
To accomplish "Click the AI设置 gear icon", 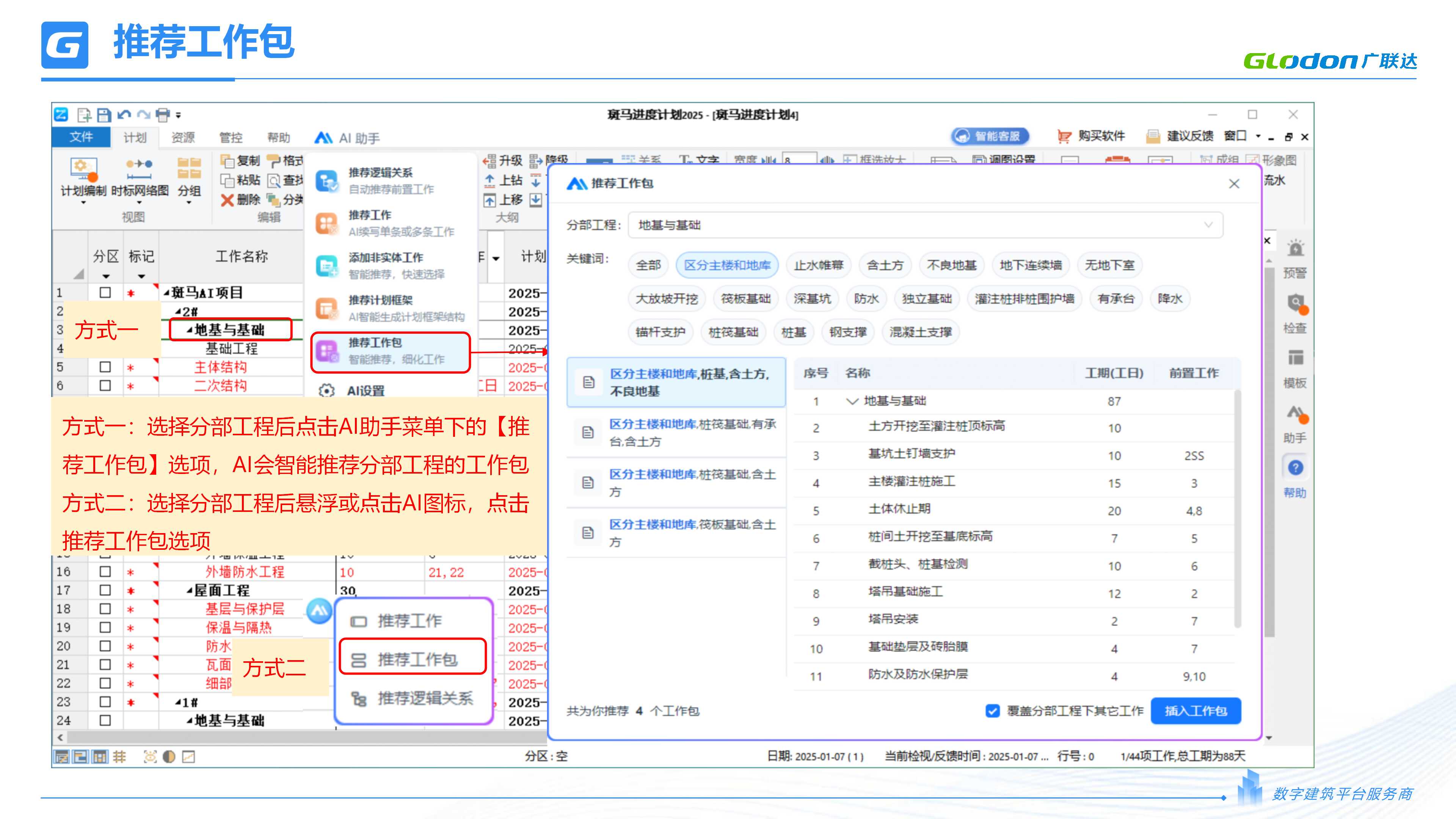I will (326, 391).
